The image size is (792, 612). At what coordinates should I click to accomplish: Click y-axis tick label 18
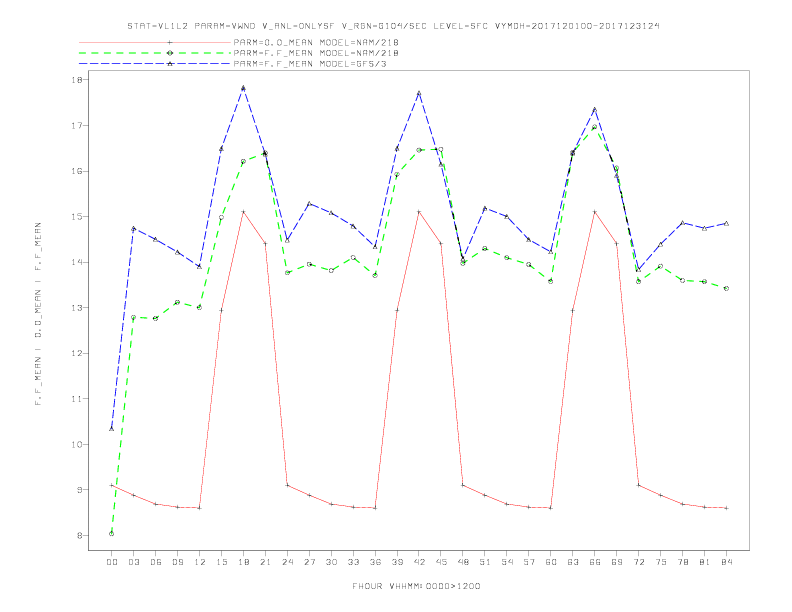tap(77, 80)
